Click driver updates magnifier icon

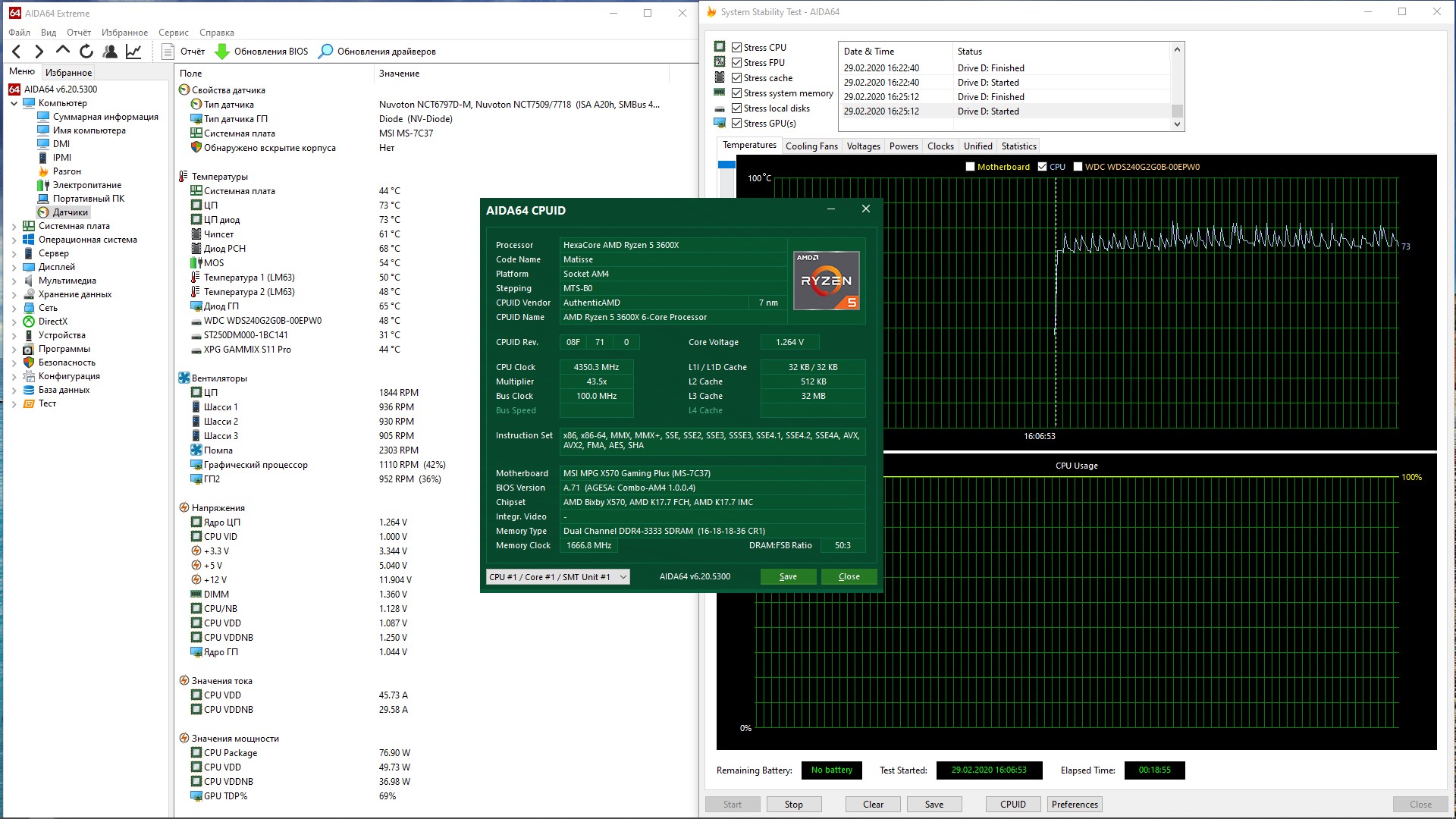coord(325,52)
